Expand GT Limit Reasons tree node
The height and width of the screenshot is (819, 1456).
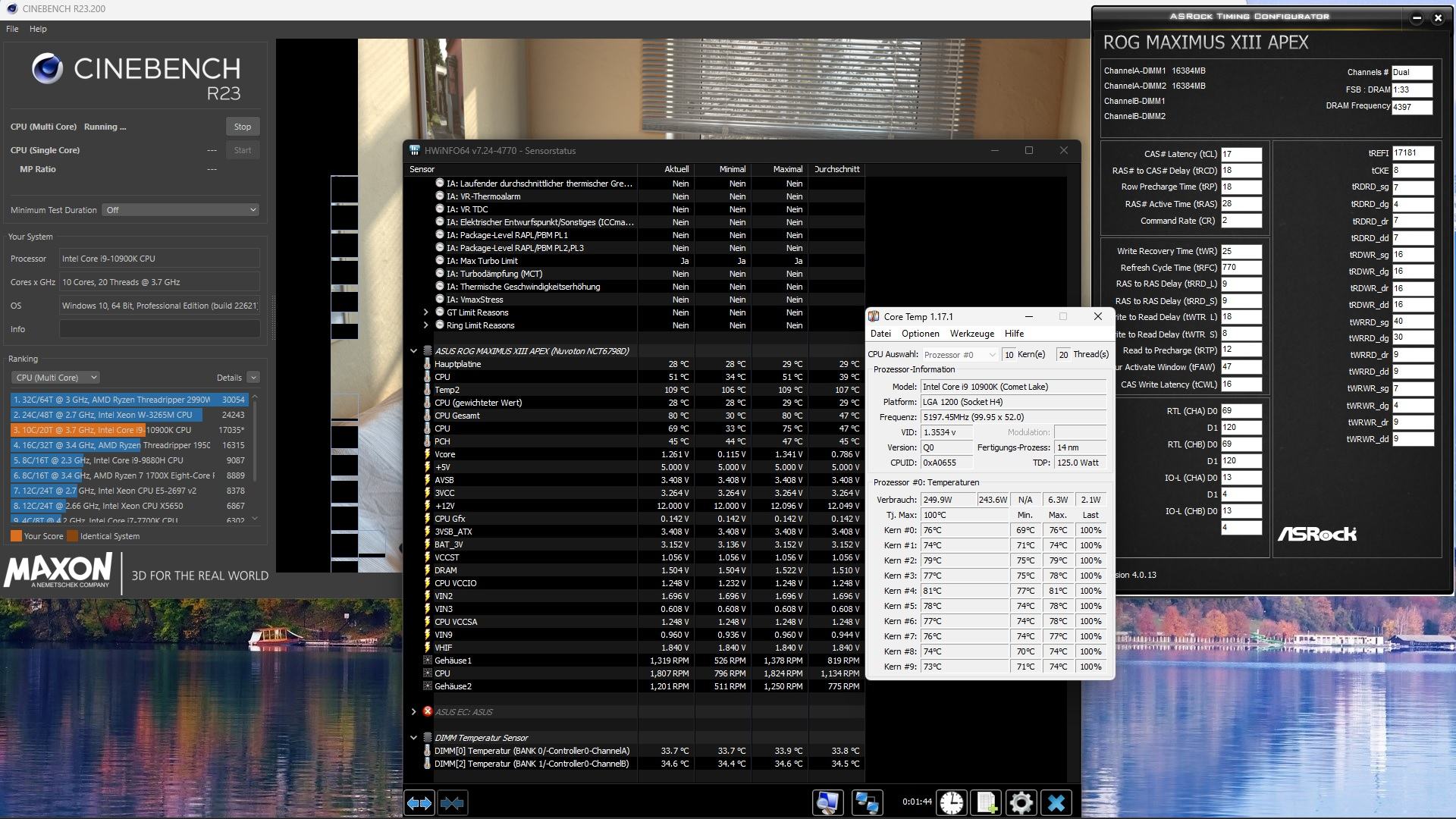tap(425, 312)
